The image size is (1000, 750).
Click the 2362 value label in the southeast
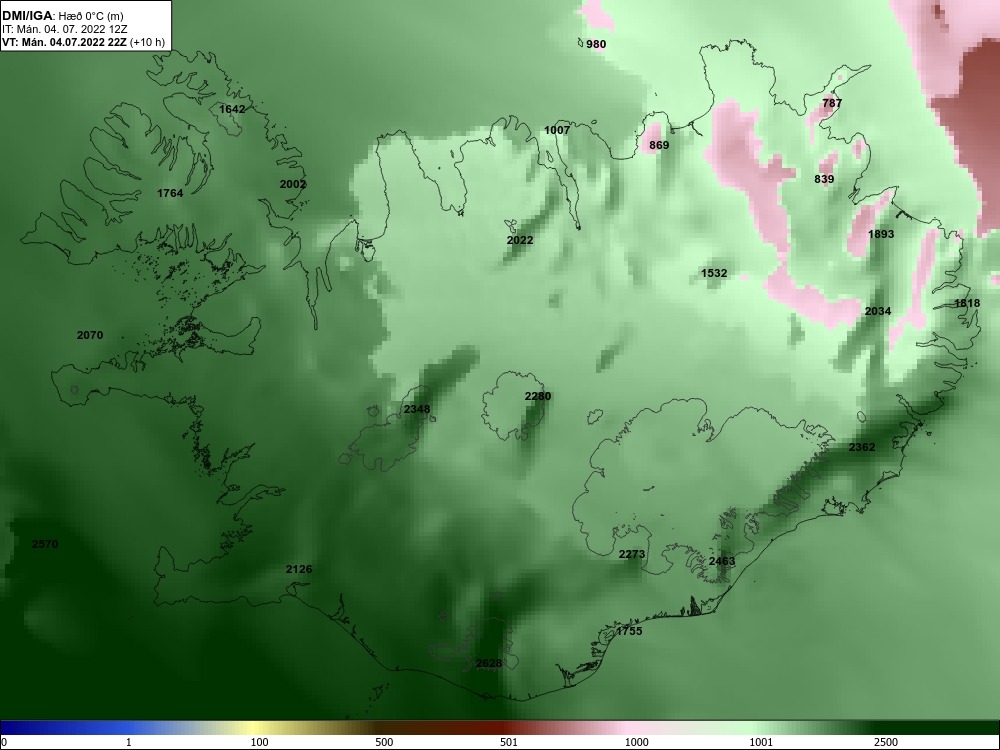[862, 447]
